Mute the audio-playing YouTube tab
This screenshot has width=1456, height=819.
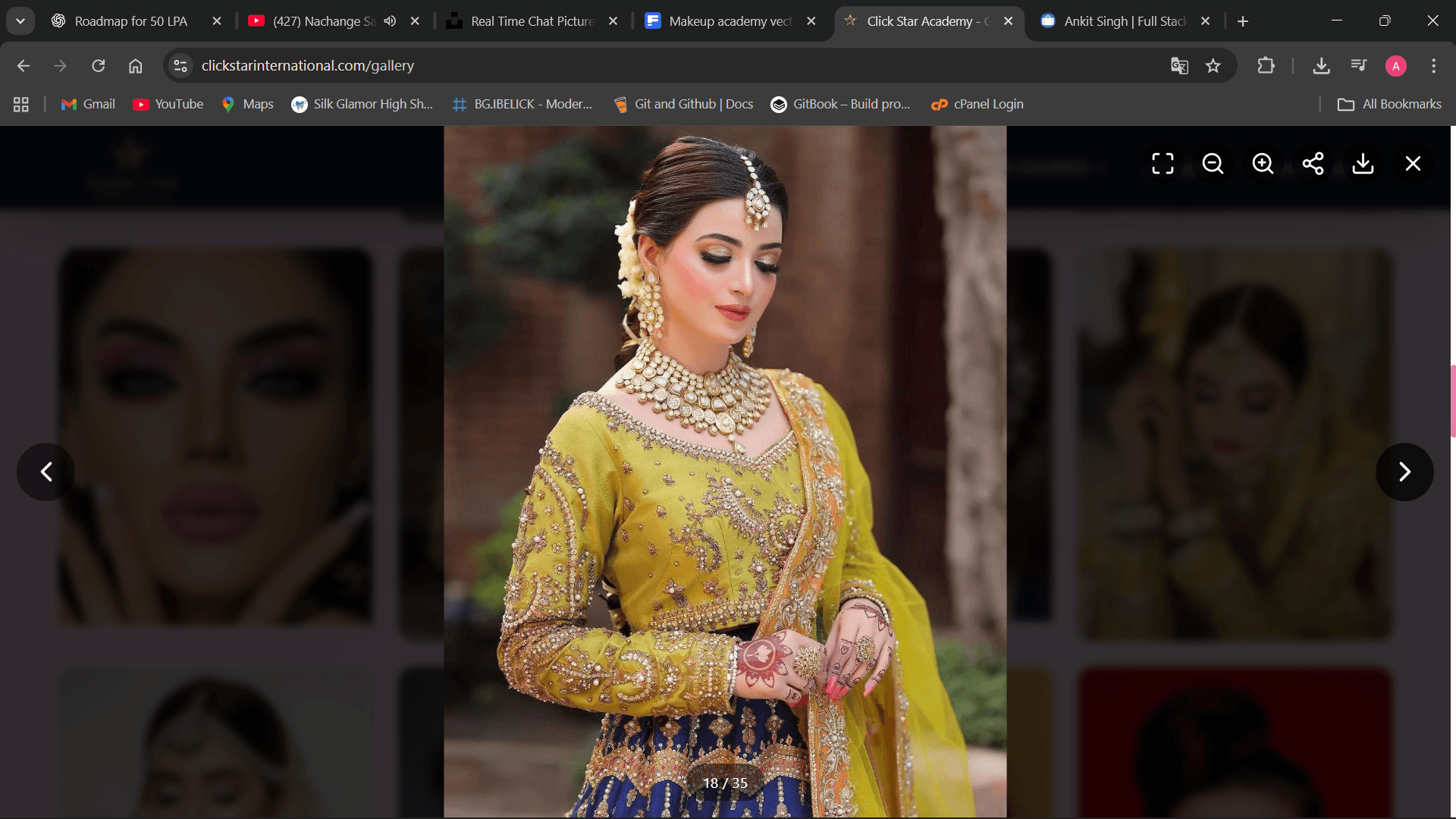(x=390, y=21)
